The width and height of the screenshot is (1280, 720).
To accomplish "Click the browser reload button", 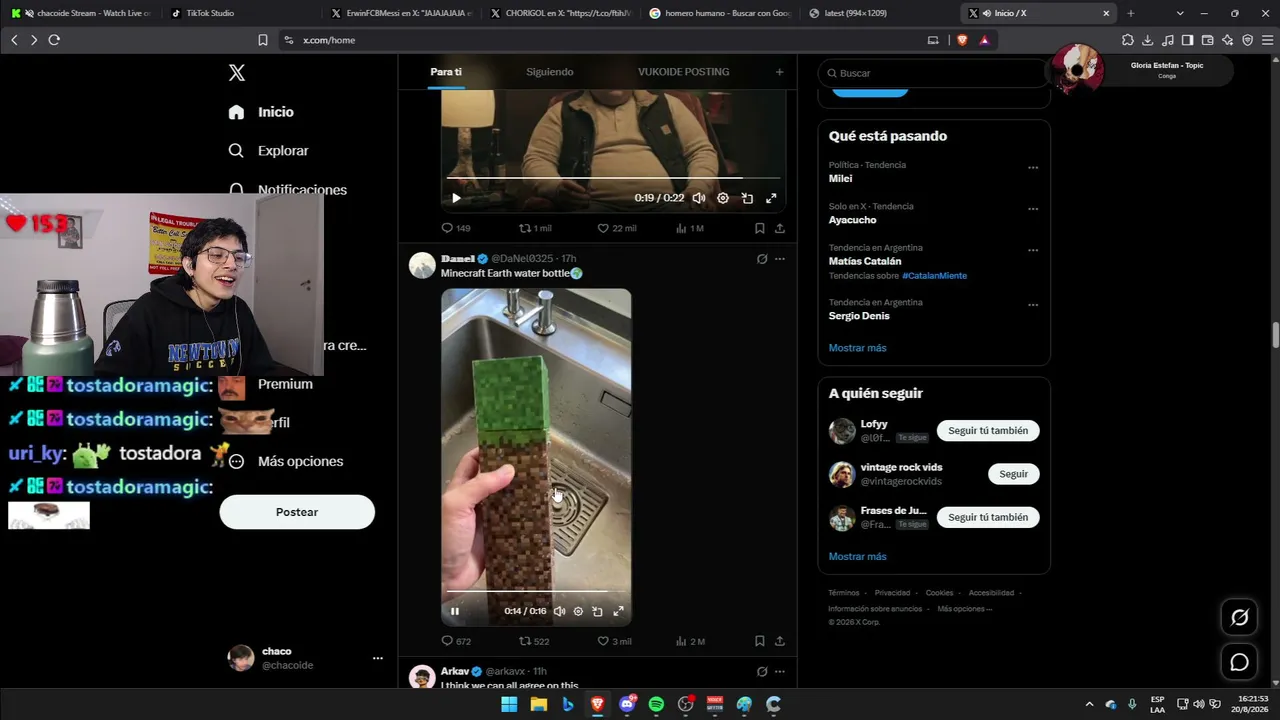I will tap(54, 40).
